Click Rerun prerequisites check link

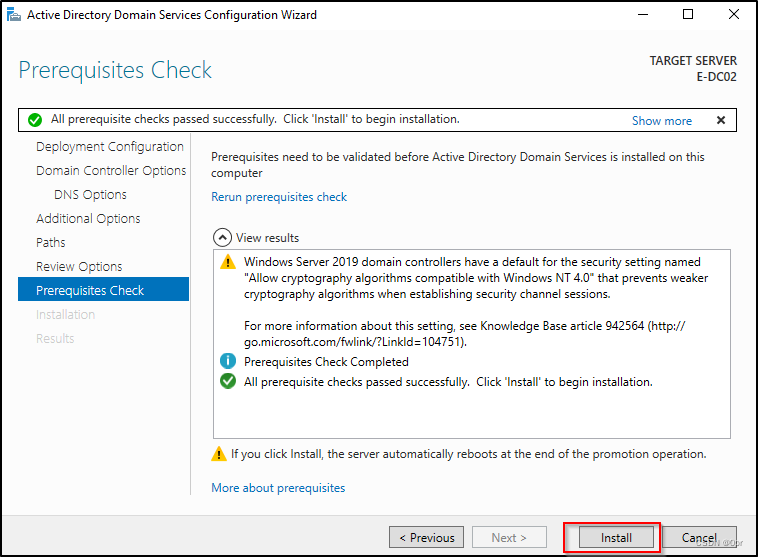click(x=279, y=197)
